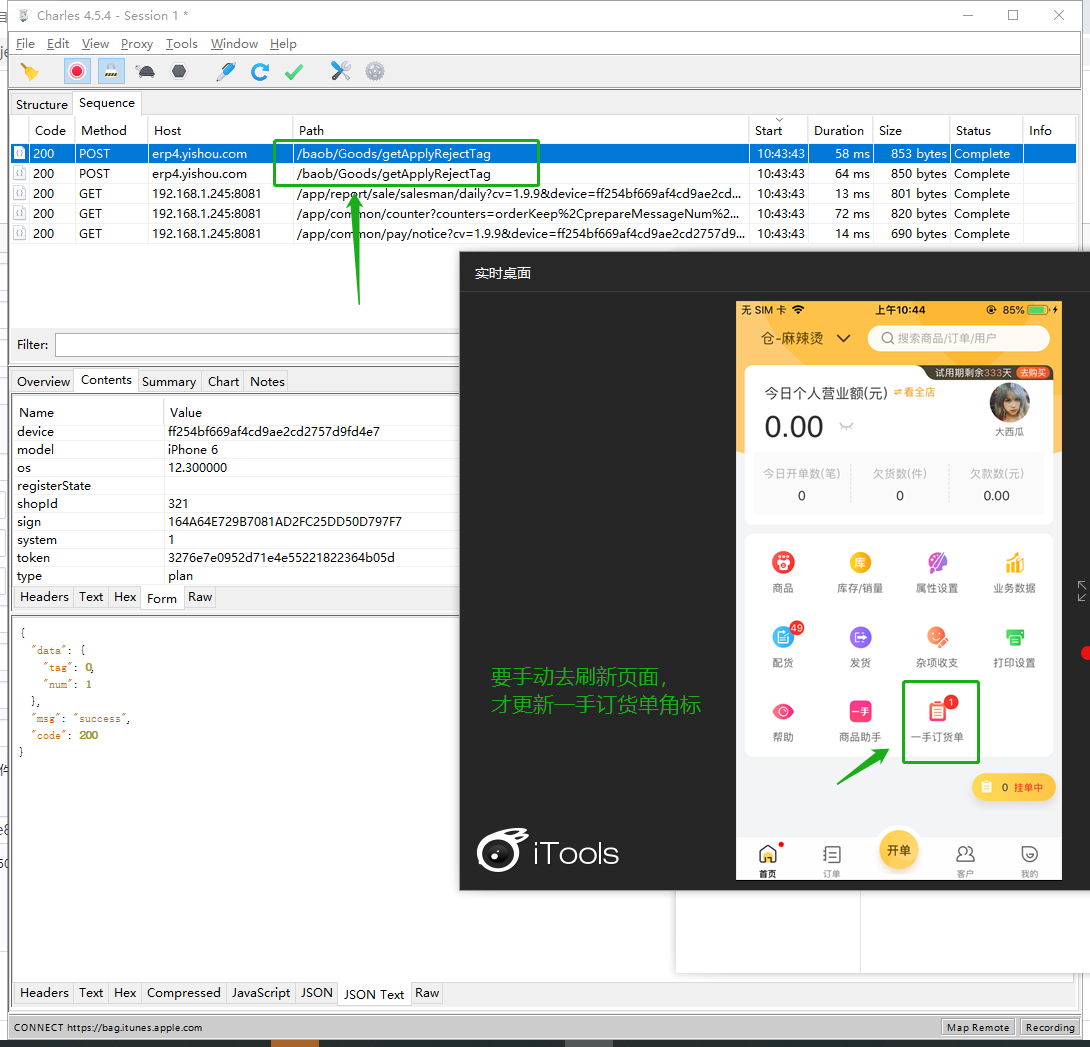This screenshot has height=1047, width=1090.
Task: Open the Help menu
Action: click(283, 44)
